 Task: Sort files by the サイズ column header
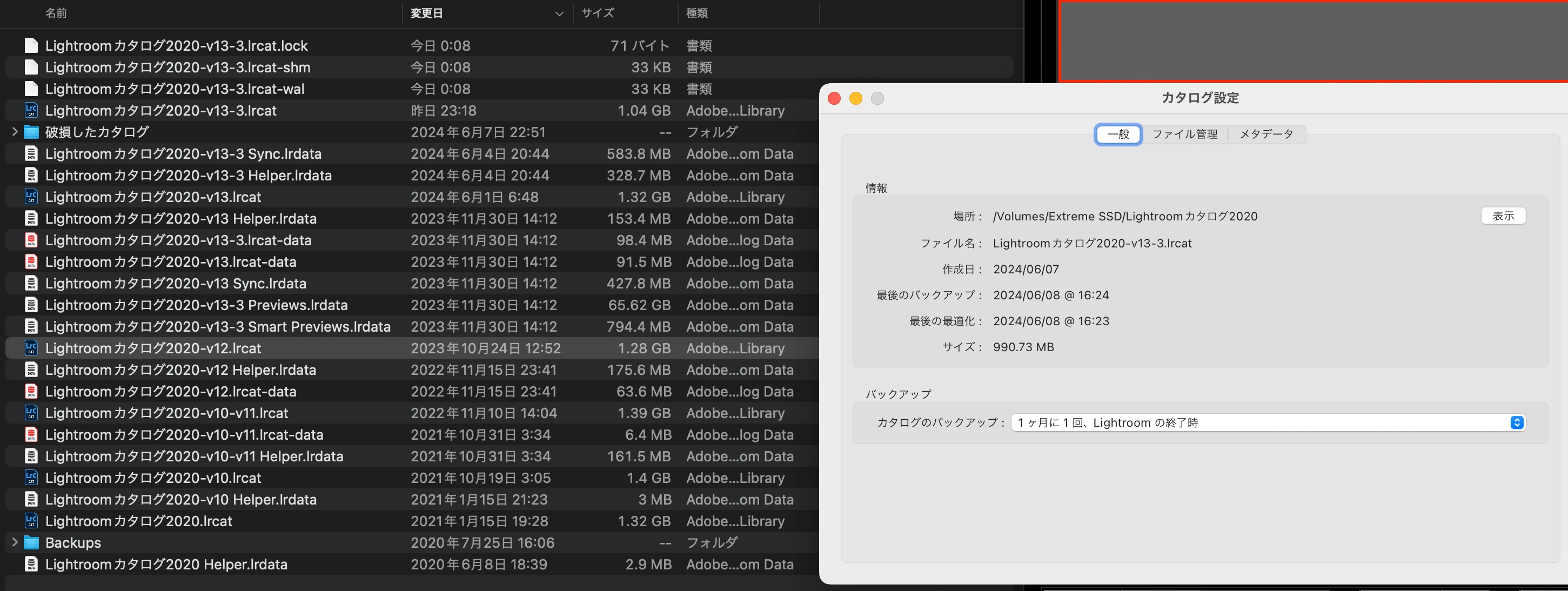click(598, 14)
